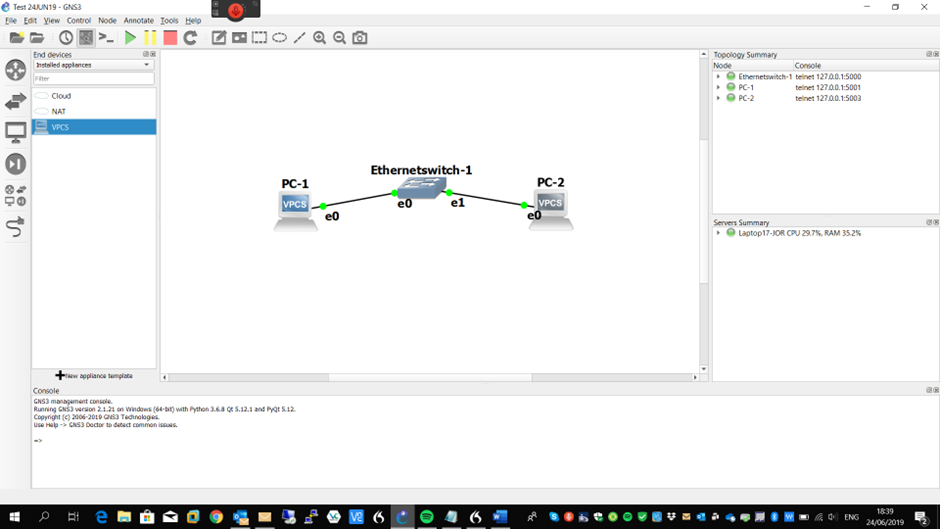Open the Installed appliances dropdown
The image size is (940, 529).
93,65
